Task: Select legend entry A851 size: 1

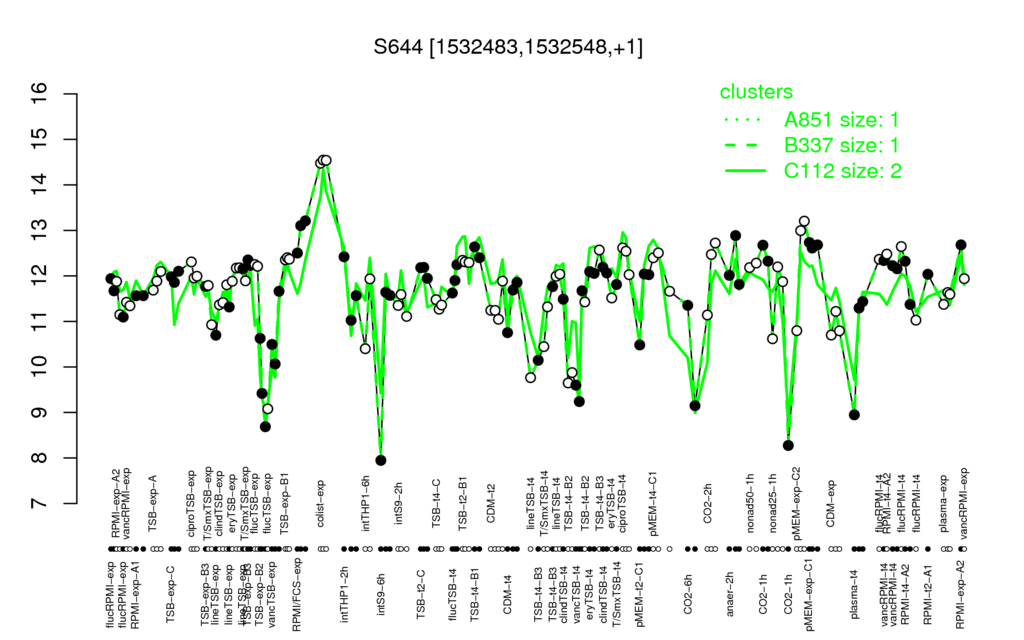Action: pos(841,120)
